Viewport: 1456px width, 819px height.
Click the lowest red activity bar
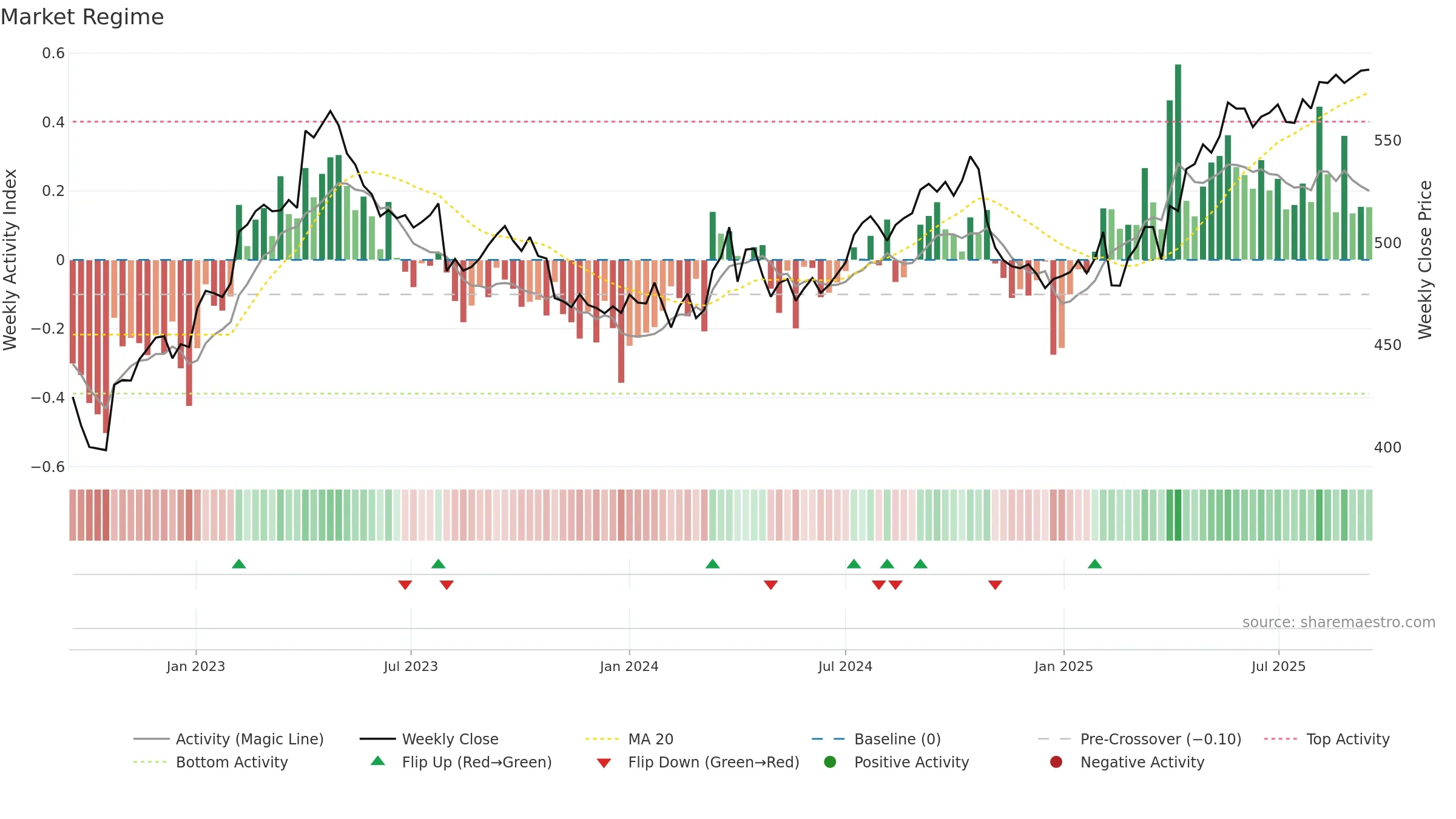(106, 346)
